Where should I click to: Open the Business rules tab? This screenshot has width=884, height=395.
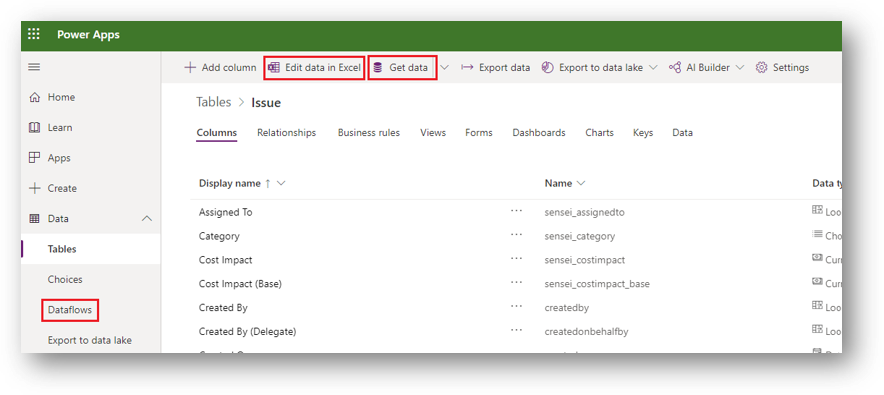coord(369,133)
